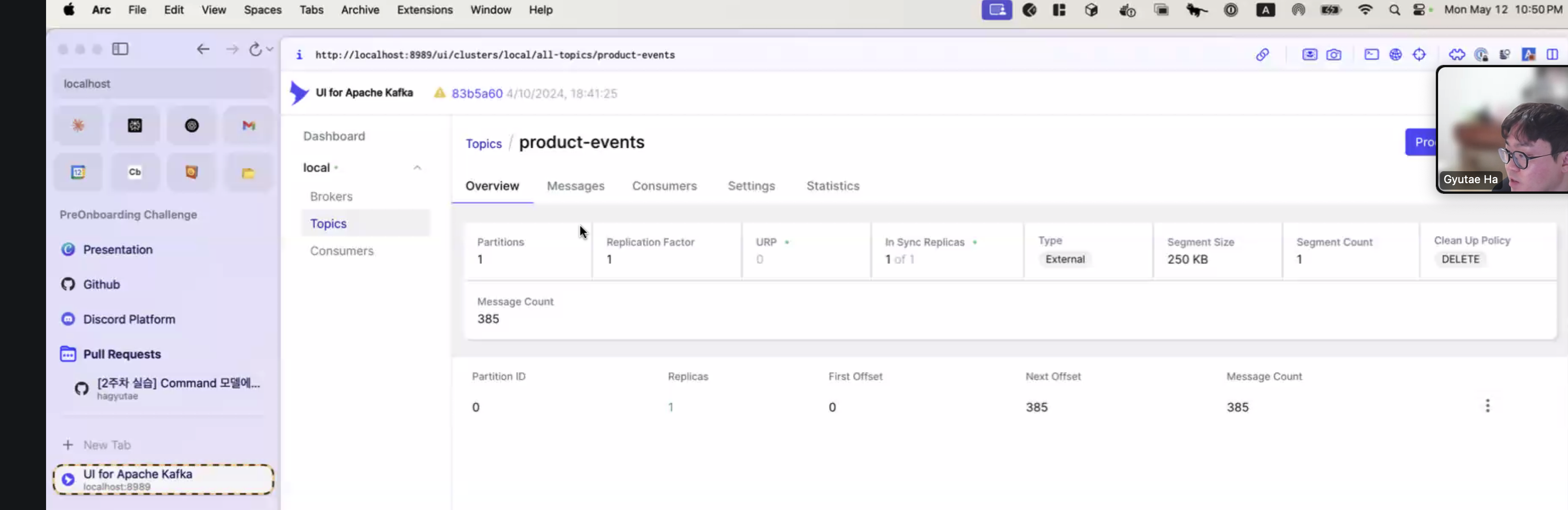Viewport: 1568px width, 510px height.
Task: Open the Gmail pinned favorite
Action: [x=248, y=125]
